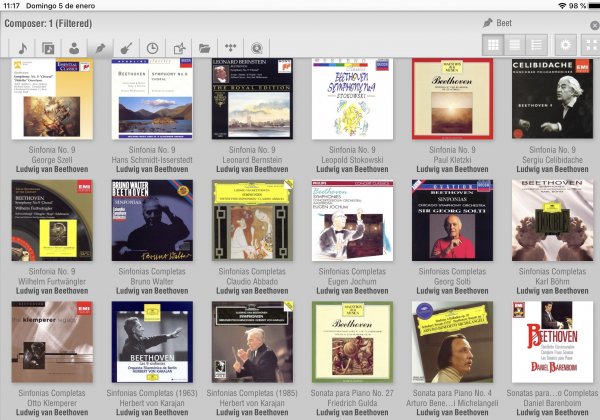This screenshot has width=600, height=420.
Task: Select 'Sonatas para…o Completas' title text
Action: (552, 393)
